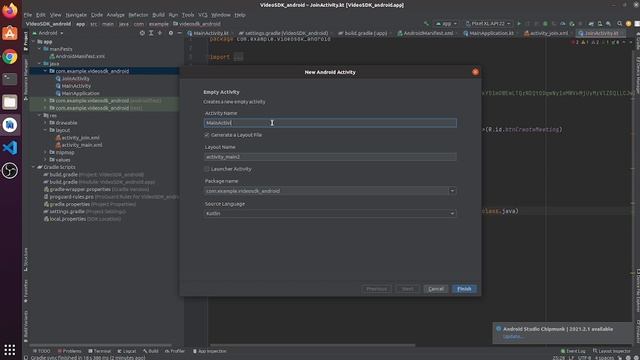Open the Terminal tool window tab
The height and width of the screenshot is (360, 640).
tap(99, 351)
